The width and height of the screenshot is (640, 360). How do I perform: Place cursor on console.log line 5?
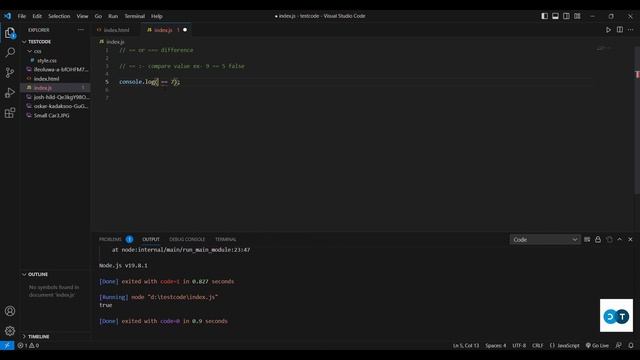pos(149,82)
